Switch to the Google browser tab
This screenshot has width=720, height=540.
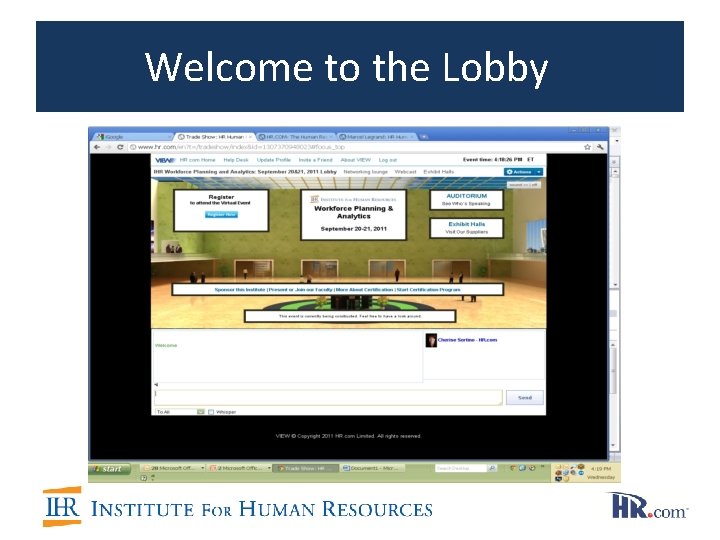click(133, 137)
